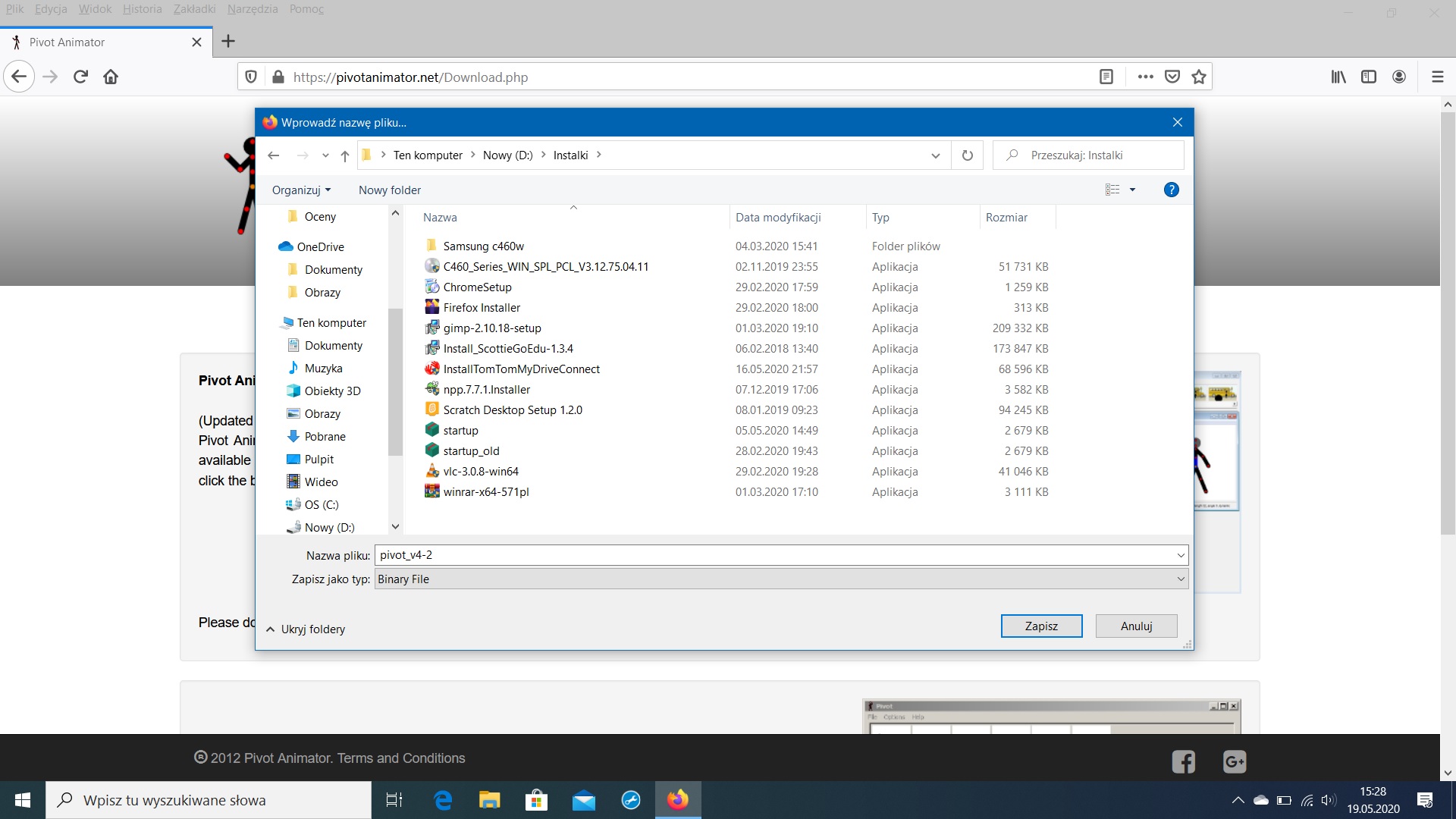Open Task View on taskbar
The height and width of the screenshot is (819, 1456).
coord(394,800)
